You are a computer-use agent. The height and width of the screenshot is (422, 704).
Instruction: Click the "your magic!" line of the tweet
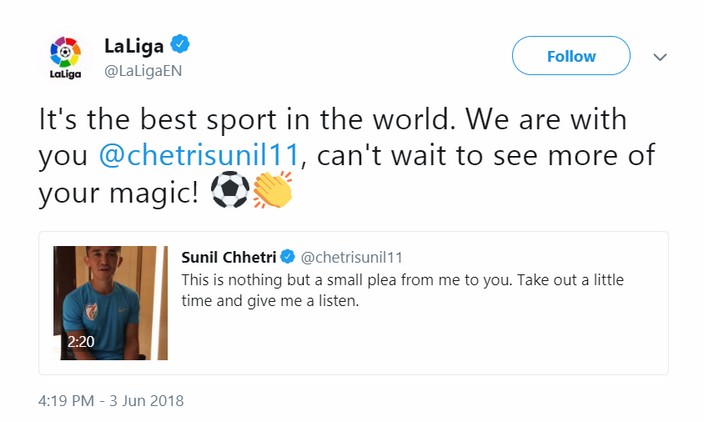(x=119, y=193)
